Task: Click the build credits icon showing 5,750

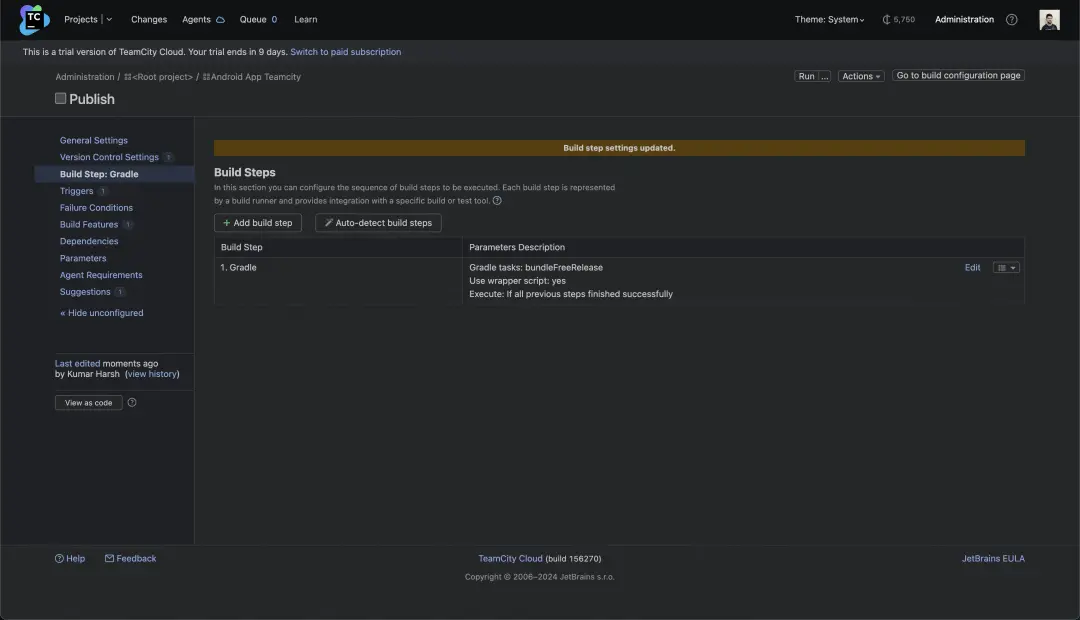Action: tap(887, 20)
